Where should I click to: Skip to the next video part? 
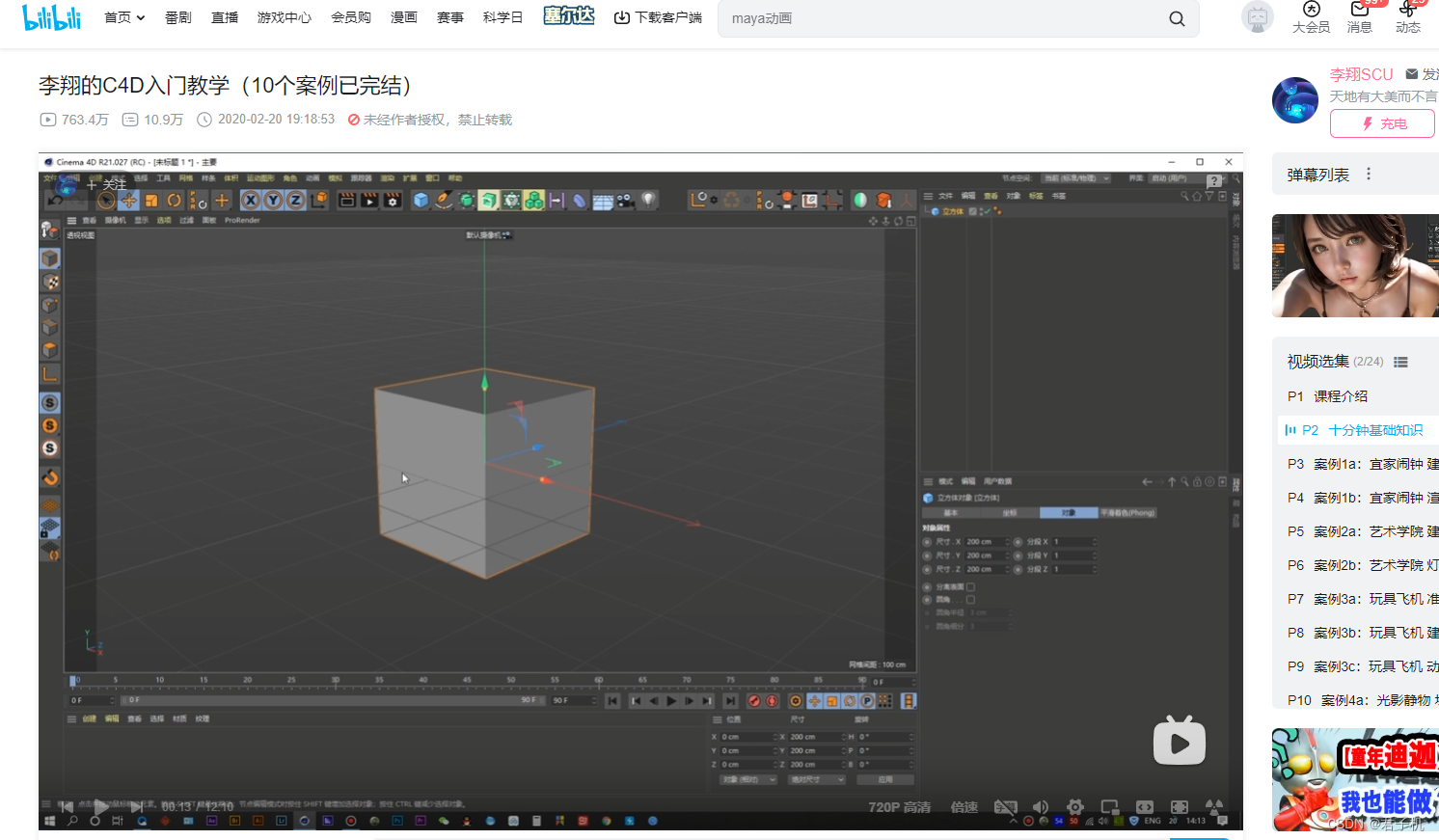coord(137,806)
